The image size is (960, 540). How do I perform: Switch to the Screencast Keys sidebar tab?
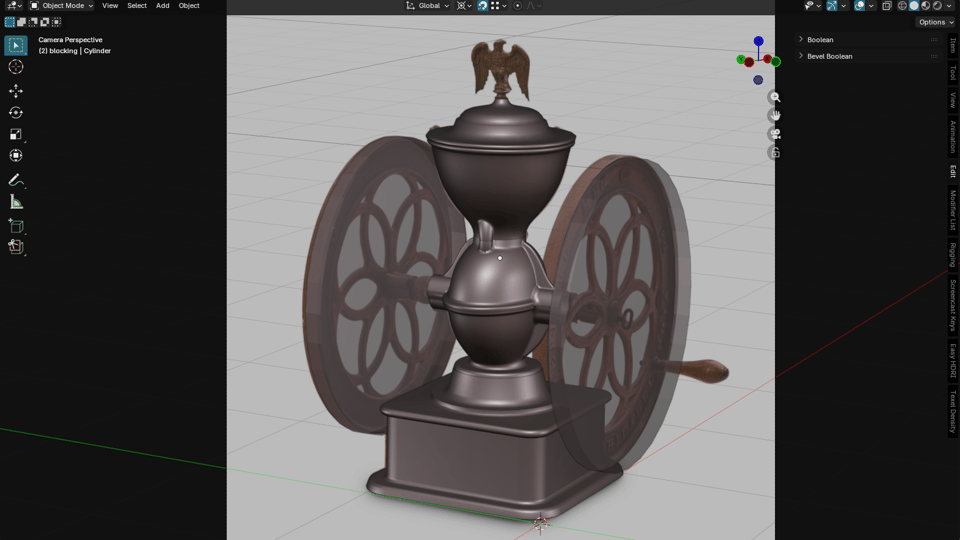pos(953,306)
